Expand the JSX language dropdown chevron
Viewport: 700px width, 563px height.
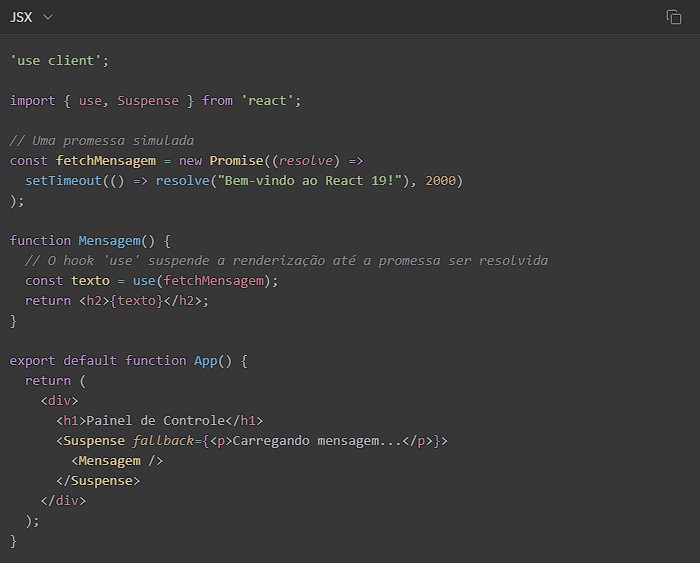[48, 17]
